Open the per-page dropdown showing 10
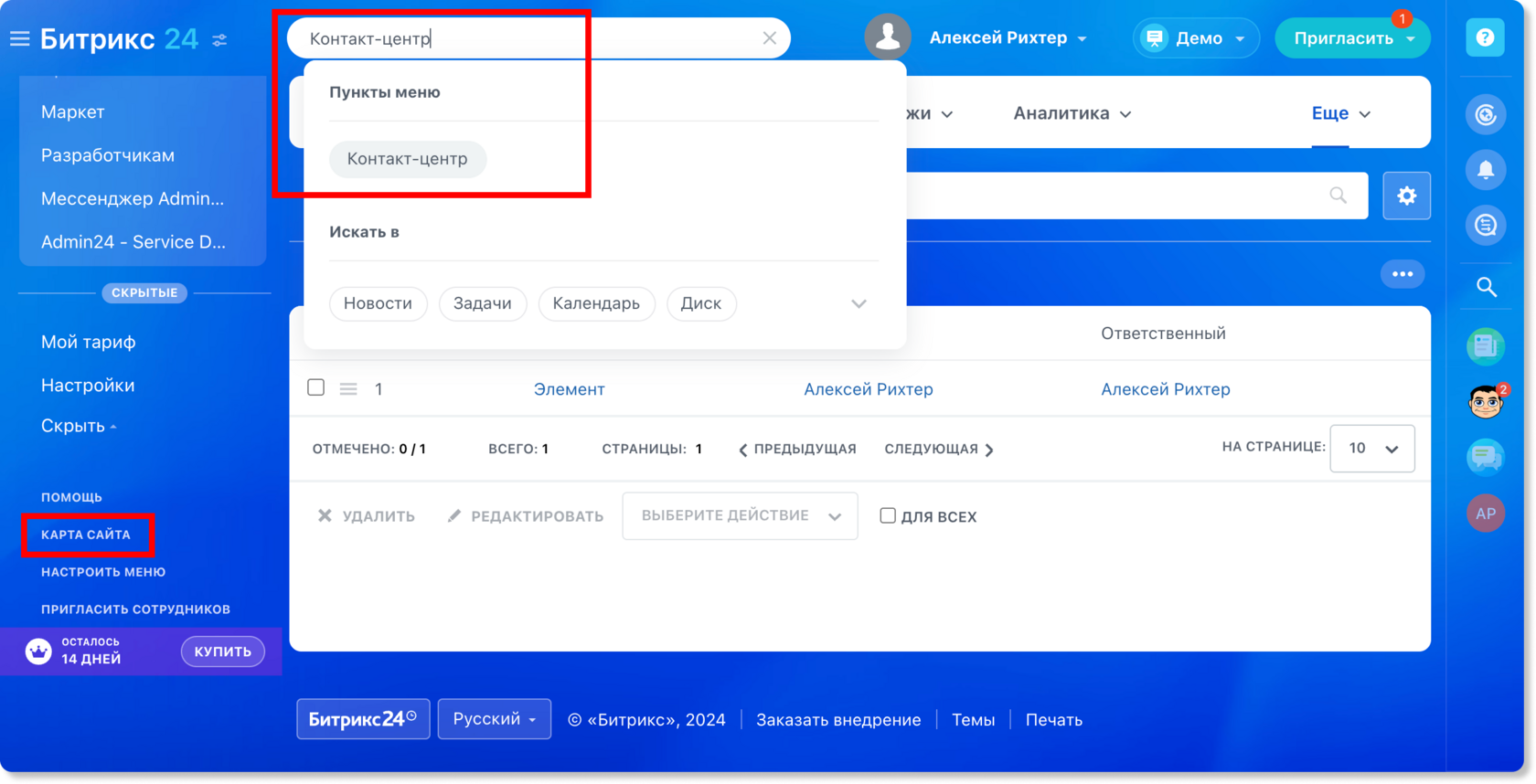 [x=1372, y=448]
